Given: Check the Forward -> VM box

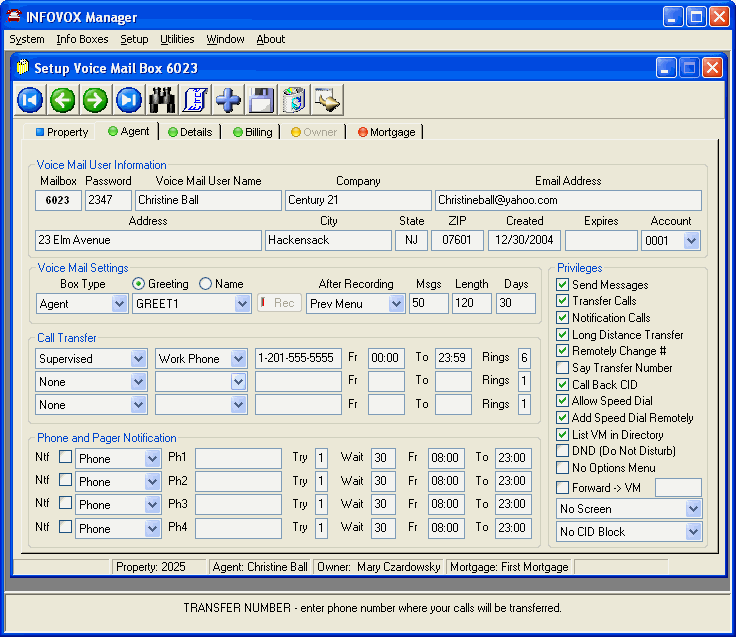Looking at the screenshot, I should point(562,488).
